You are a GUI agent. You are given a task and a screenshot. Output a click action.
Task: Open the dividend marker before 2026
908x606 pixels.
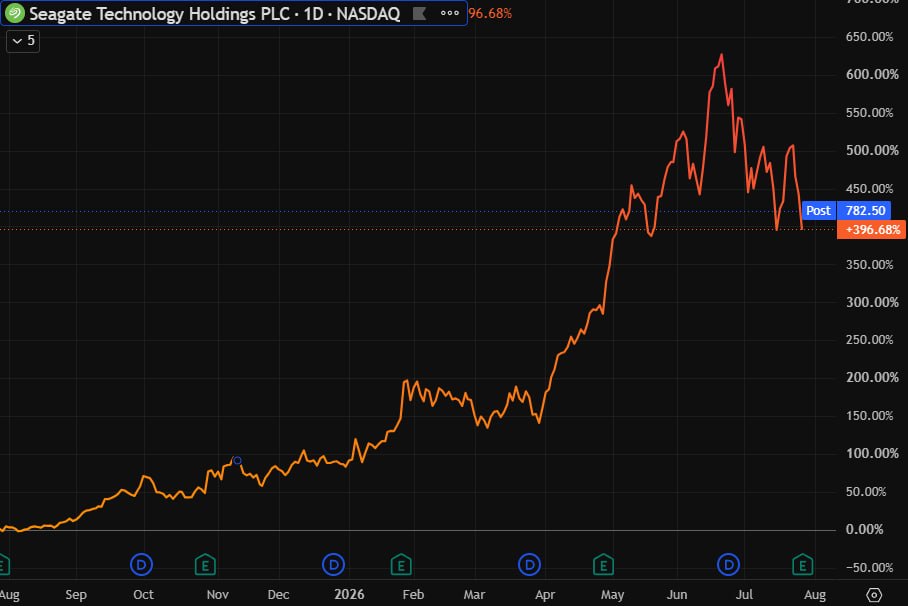334,564
